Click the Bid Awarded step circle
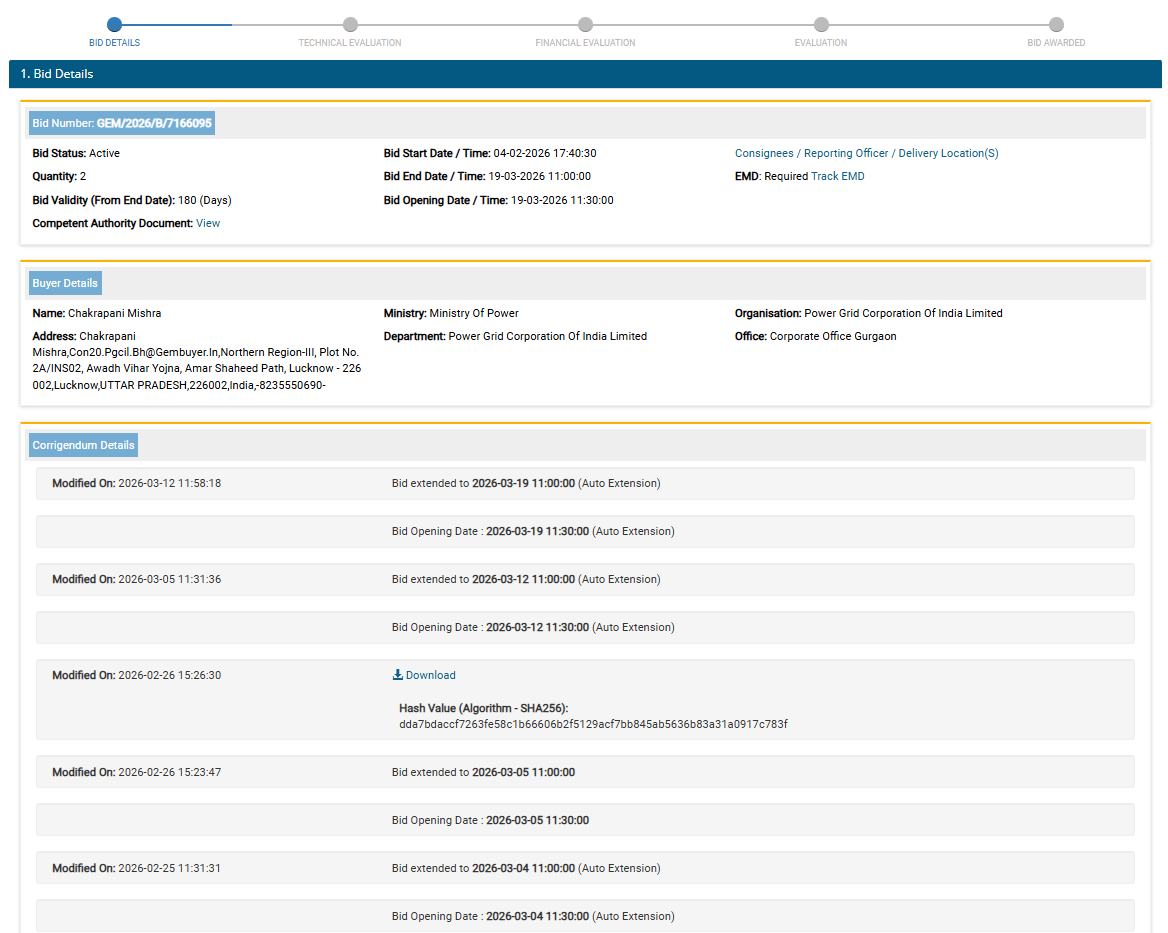The image size is (1168, 933). point(1056,24)
